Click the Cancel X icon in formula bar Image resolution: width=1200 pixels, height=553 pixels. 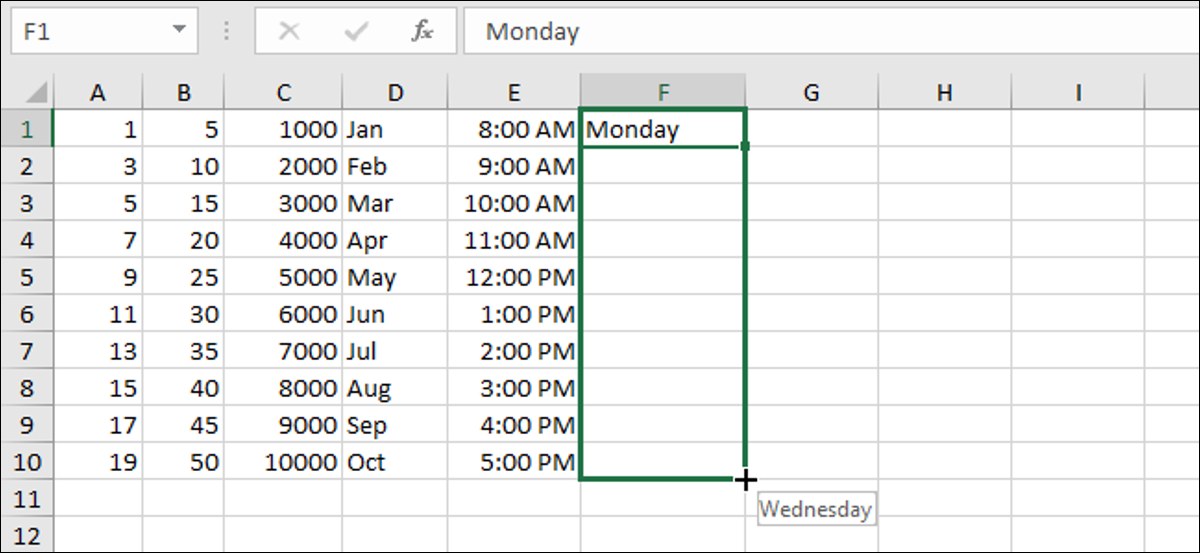(x=289, y=32)
